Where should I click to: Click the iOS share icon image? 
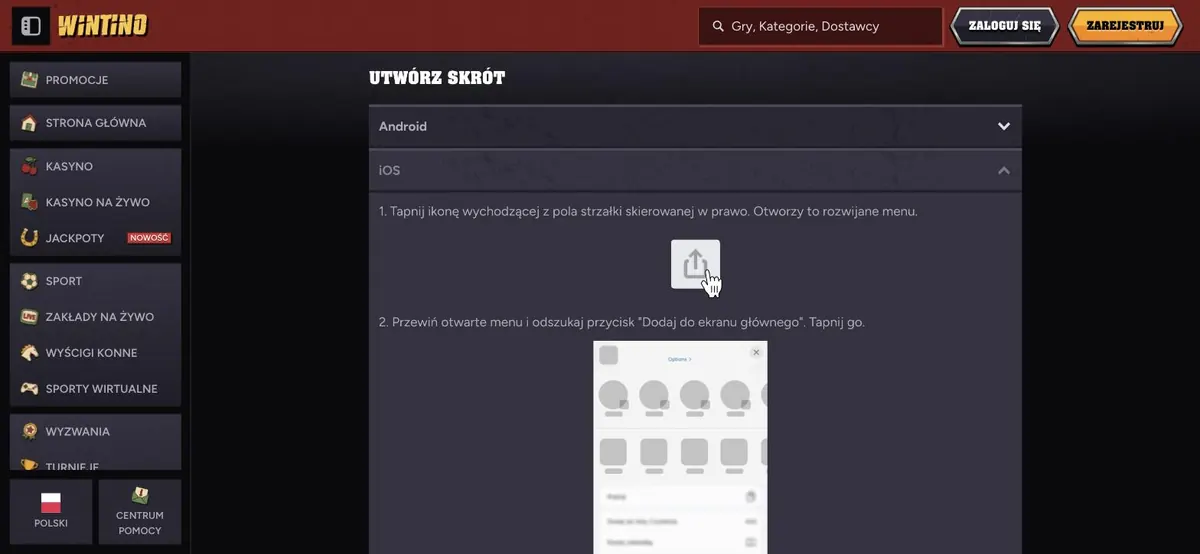point(695,264)
